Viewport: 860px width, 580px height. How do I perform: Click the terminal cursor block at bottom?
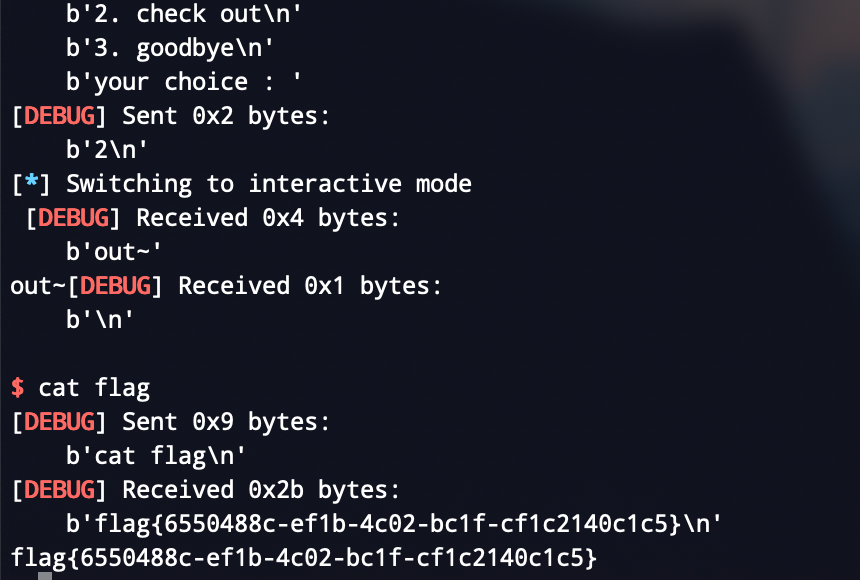click(x=45, y=576)
